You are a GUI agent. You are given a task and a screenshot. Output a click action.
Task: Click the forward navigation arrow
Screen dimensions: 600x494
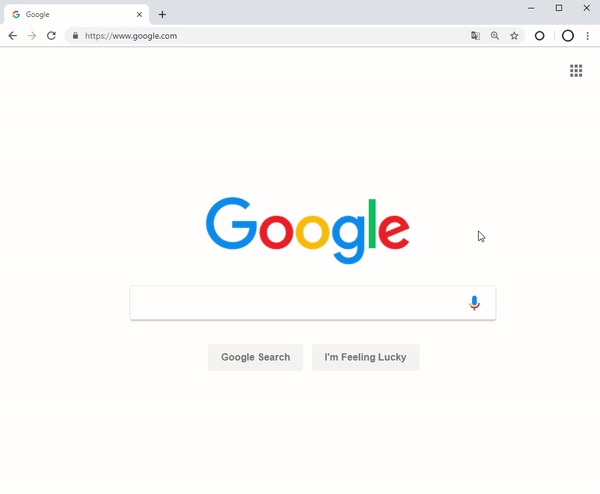click(x=32, y=36)
